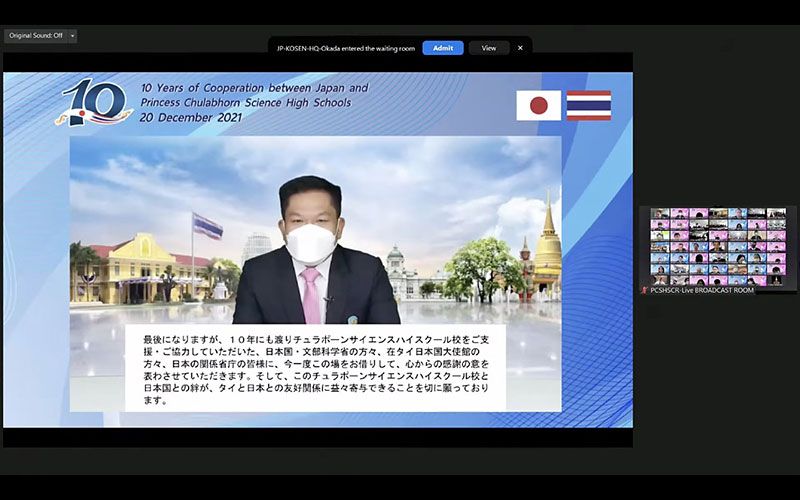The height and width of the screenshot is (500, 800).
Task: Click the 10-year anniversary logo
Action: 94,103
